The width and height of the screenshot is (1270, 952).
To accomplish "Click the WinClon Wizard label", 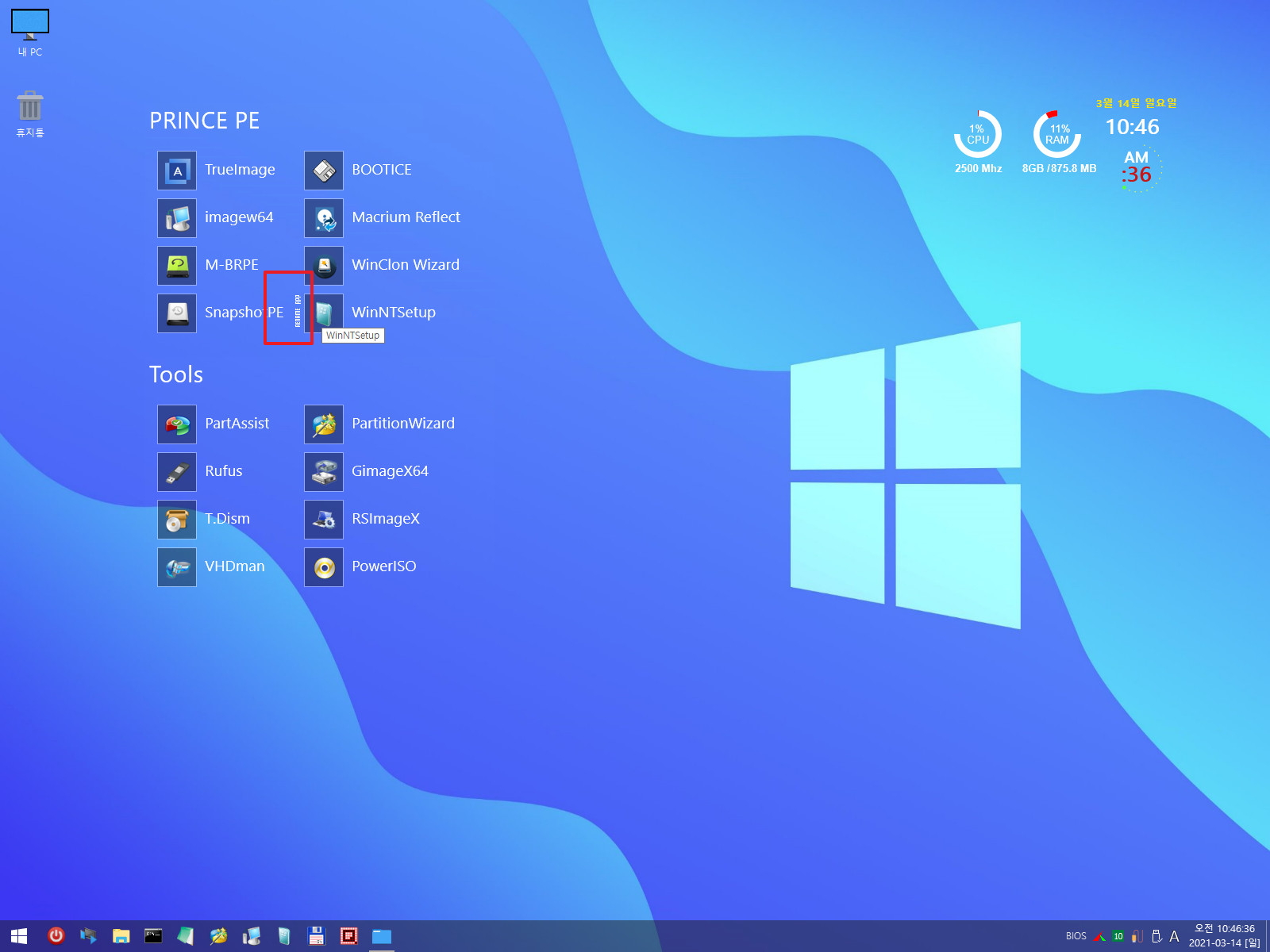I will click(406, 265).
